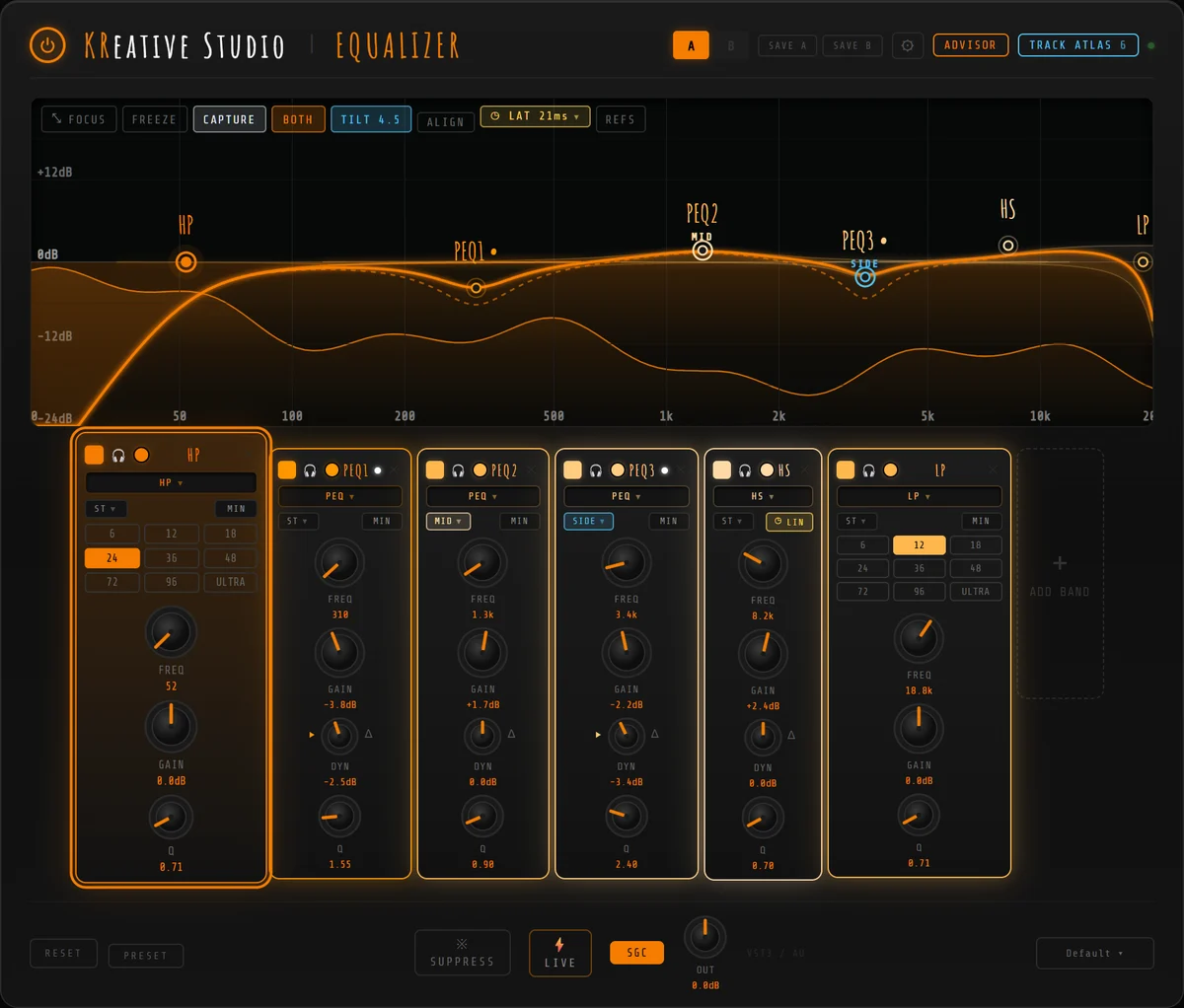Viewport: 1184px width, 1008px height.
Task: Open TRACK ATLAS 6
Action: pyautogui.click(x=1077, y=45)
